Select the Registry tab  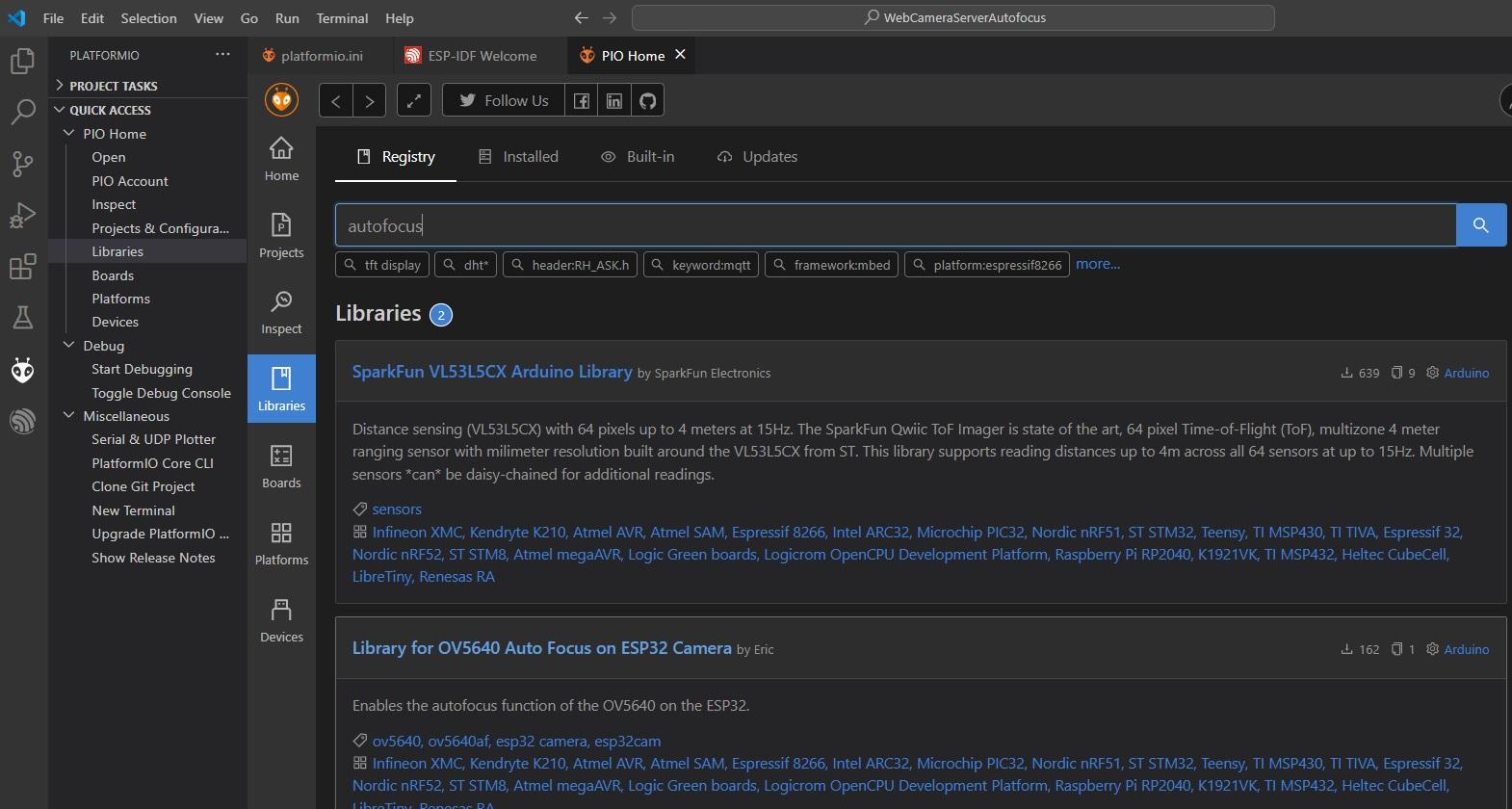pyautogui.click(x=396, y=156)
